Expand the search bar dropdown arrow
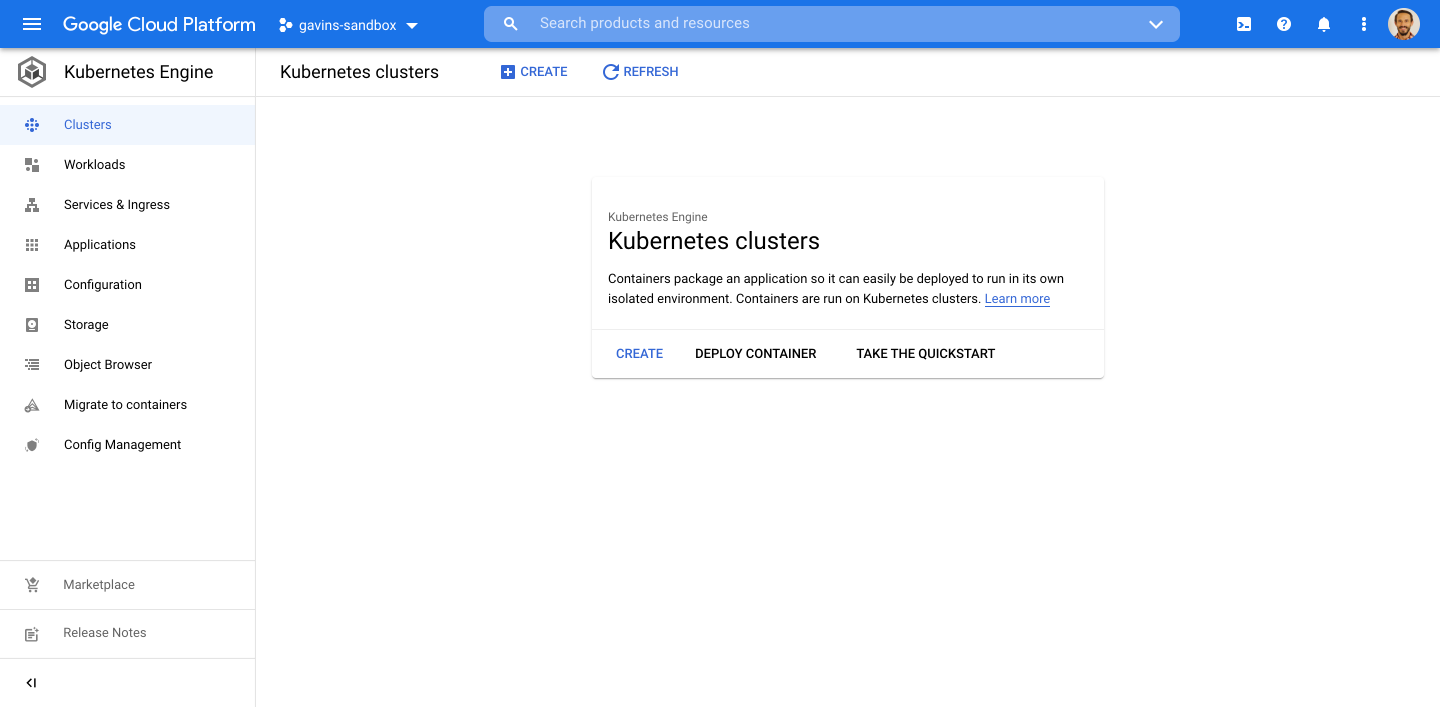Viewport: 1440px width, 707px height. click(x=1156, y=24)
